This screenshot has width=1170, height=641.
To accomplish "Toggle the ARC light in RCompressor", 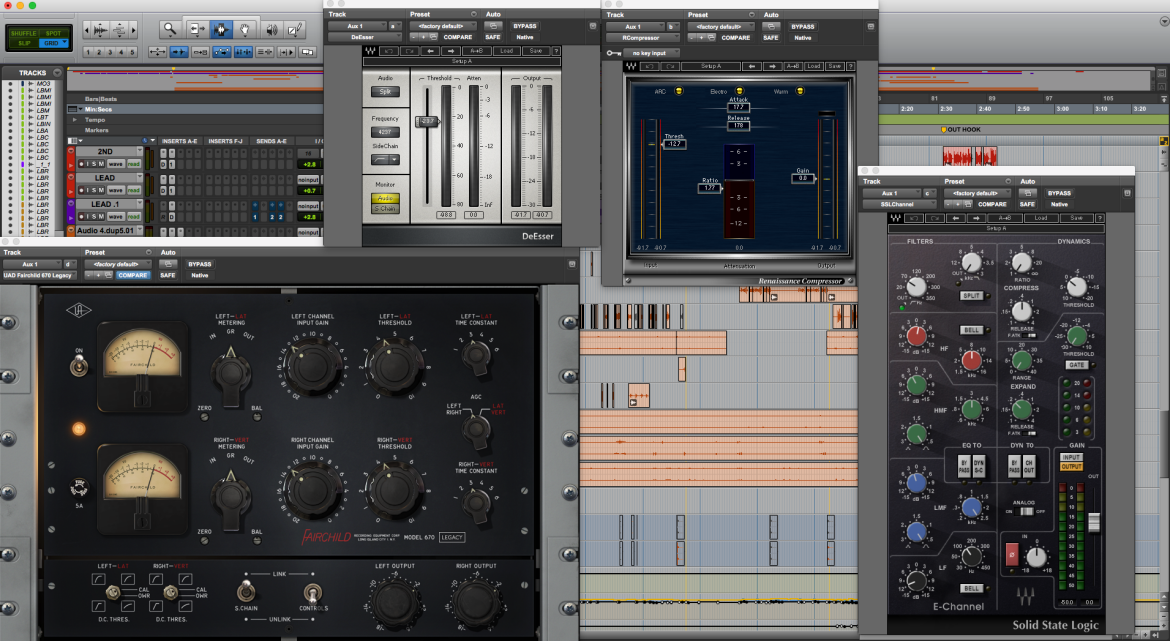I will tap(679, 91).
